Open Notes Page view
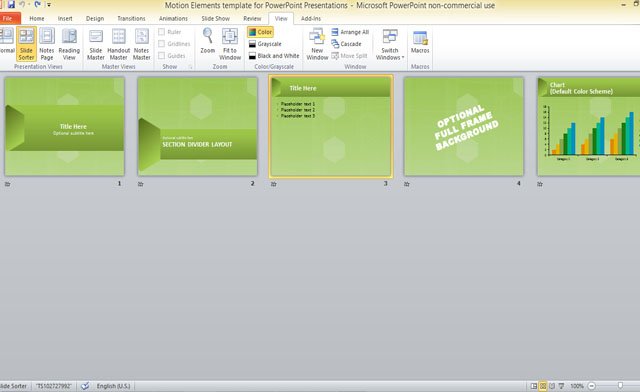Viewport: 640px width, 392px height. tap(47, 44)
